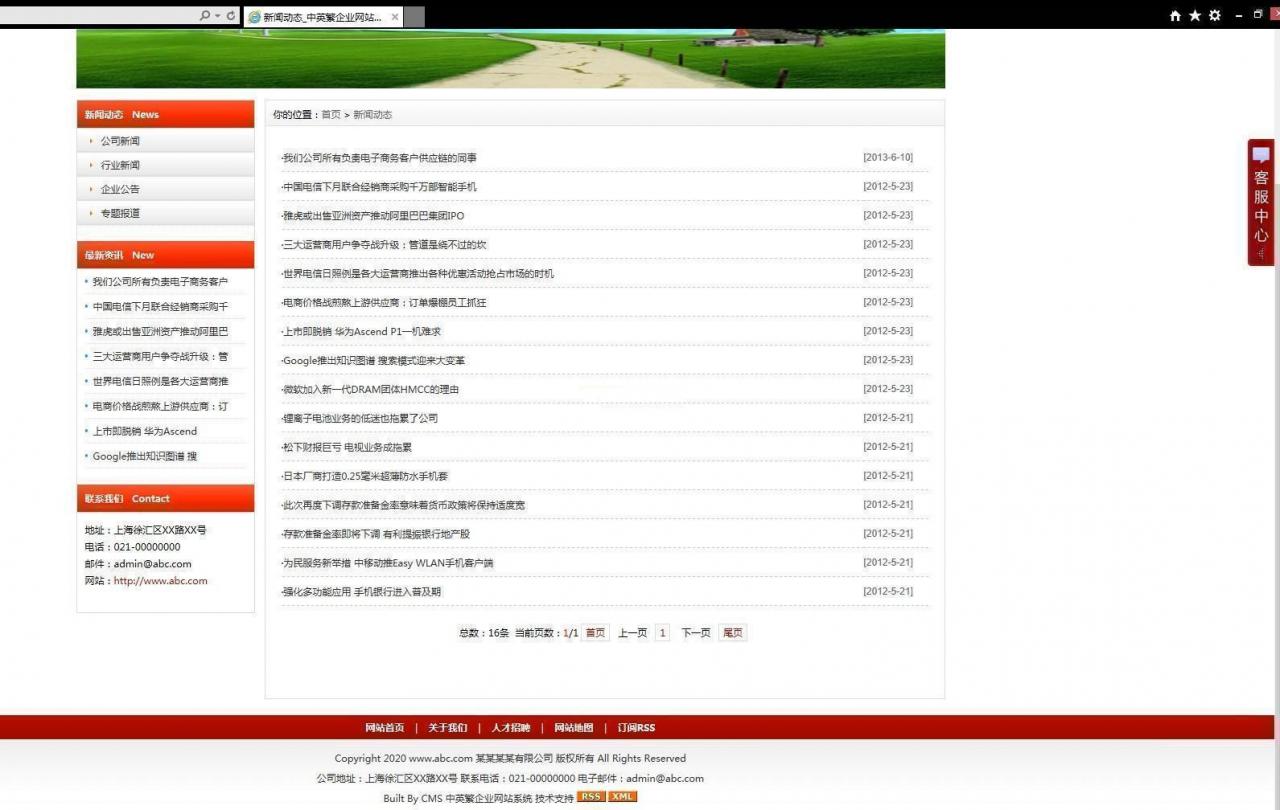1280x810 pixels.
Task: Open article 此次再度下调存款准备金率
Action: [x=404, y=506]
